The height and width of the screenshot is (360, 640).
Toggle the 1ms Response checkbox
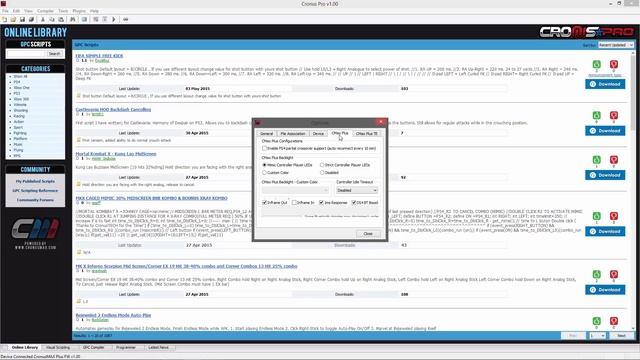tap(321, 202)
